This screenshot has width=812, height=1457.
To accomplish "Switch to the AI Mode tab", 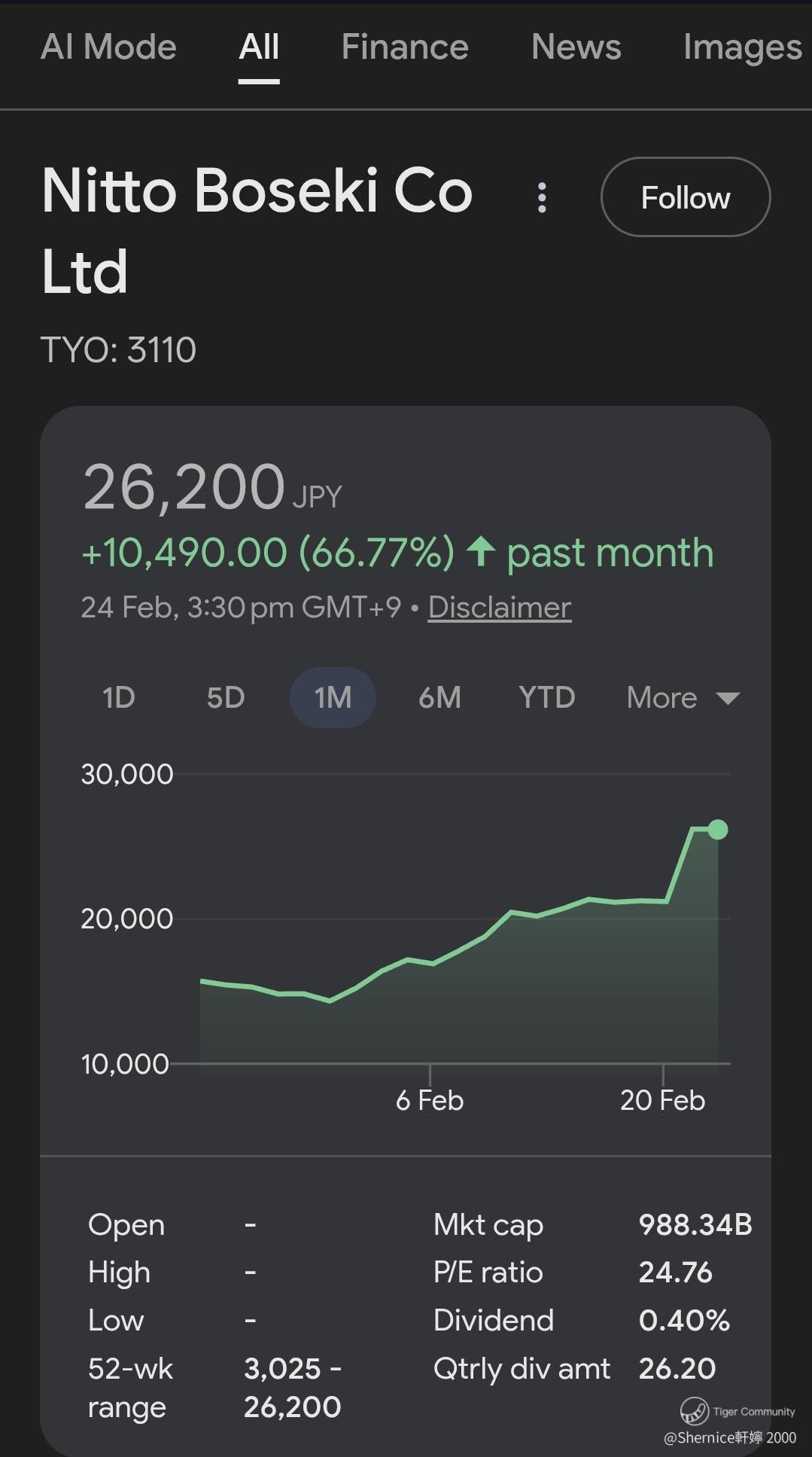I will (108, 47).
